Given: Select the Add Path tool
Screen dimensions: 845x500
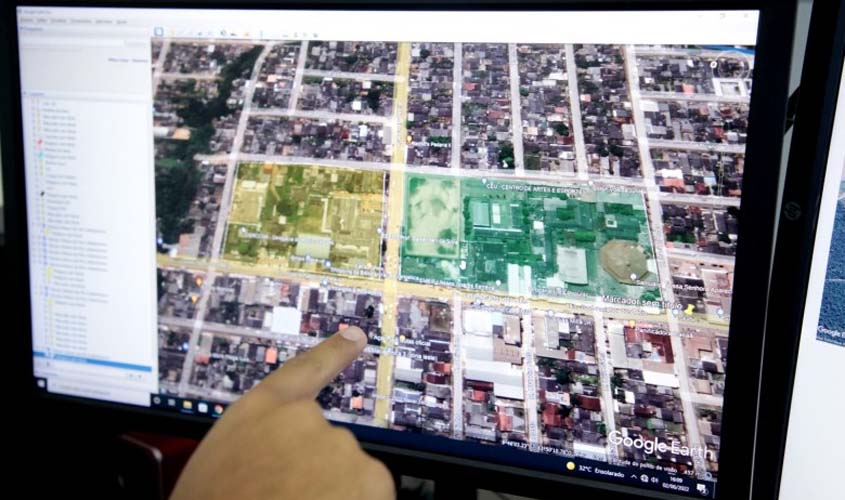Looking at the screenshot, I should (190, 34).
